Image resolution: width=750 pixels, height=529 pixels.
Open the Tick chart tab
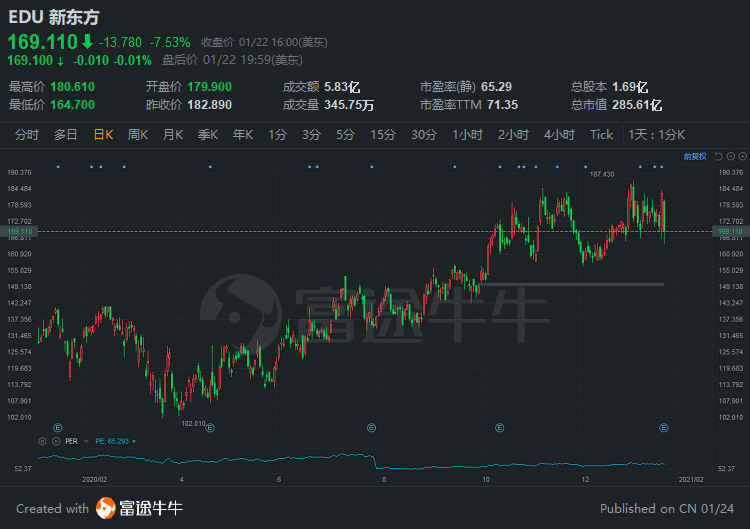coord(601,135)
